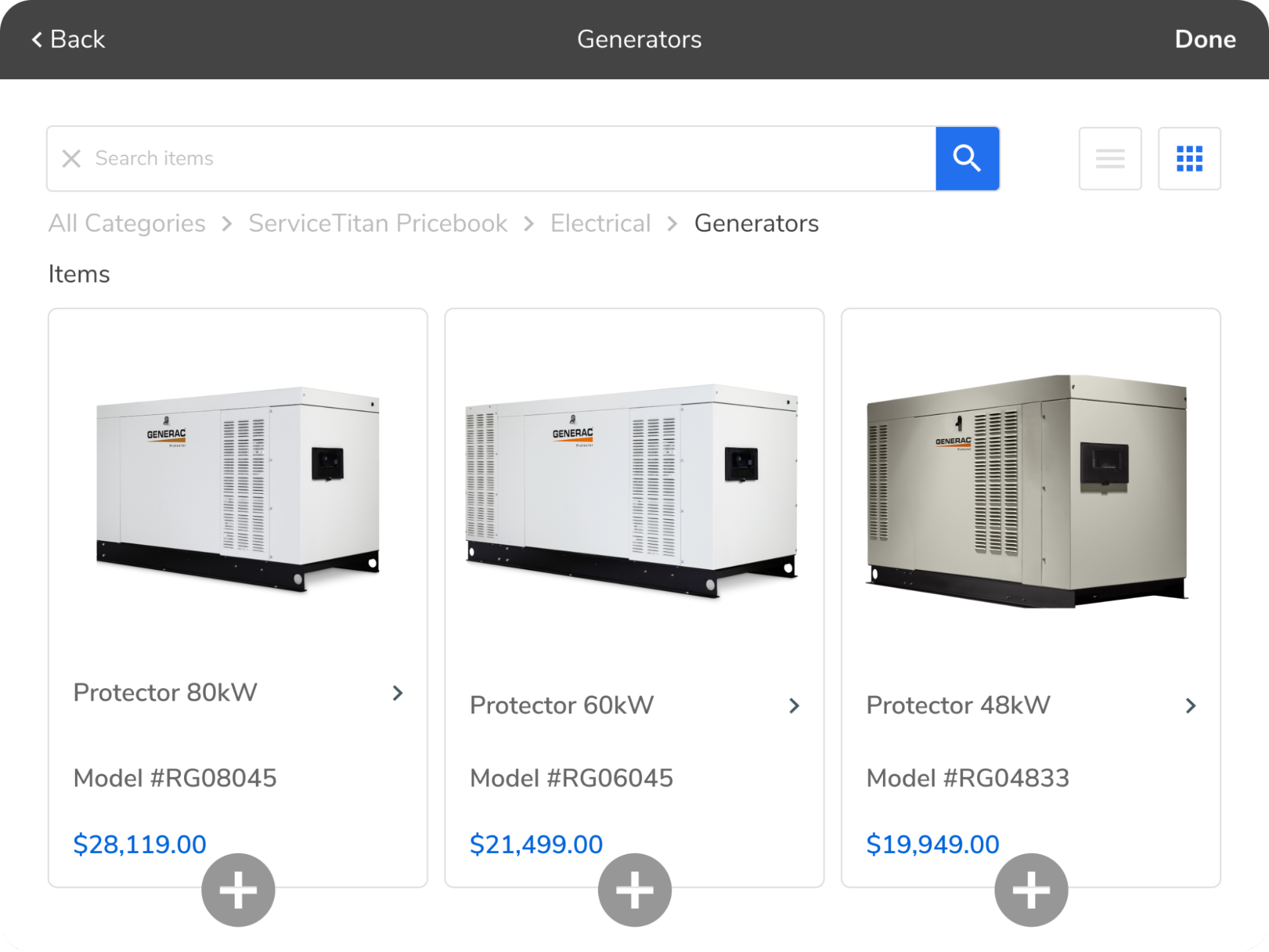Viewport: 1269px width, 952px height.
Task: Switch to list view
Action: point(1109,158)
